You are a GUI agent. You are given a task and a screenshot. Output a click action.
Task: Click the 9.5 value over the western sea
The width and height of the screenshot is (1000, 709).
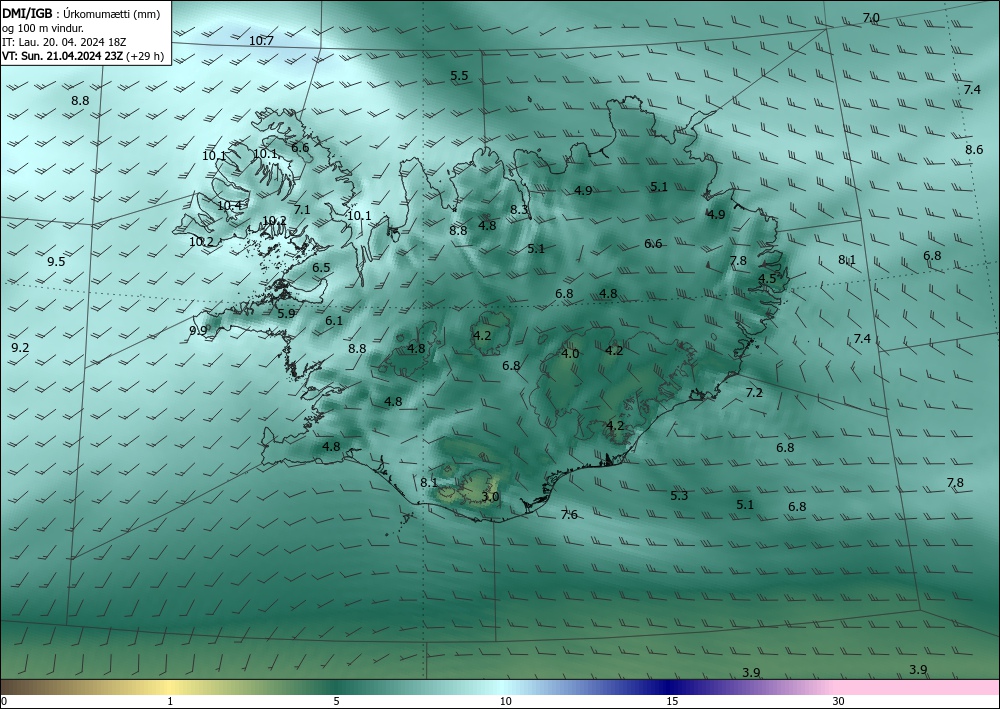click(x=56, y=261)
